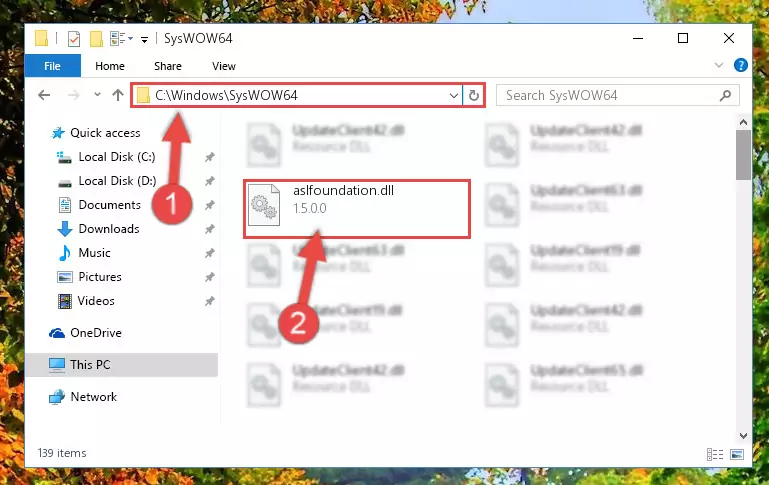Open the Home ribbon tab
Viewport: 769px width, 485px height.
tap(110, 66)
